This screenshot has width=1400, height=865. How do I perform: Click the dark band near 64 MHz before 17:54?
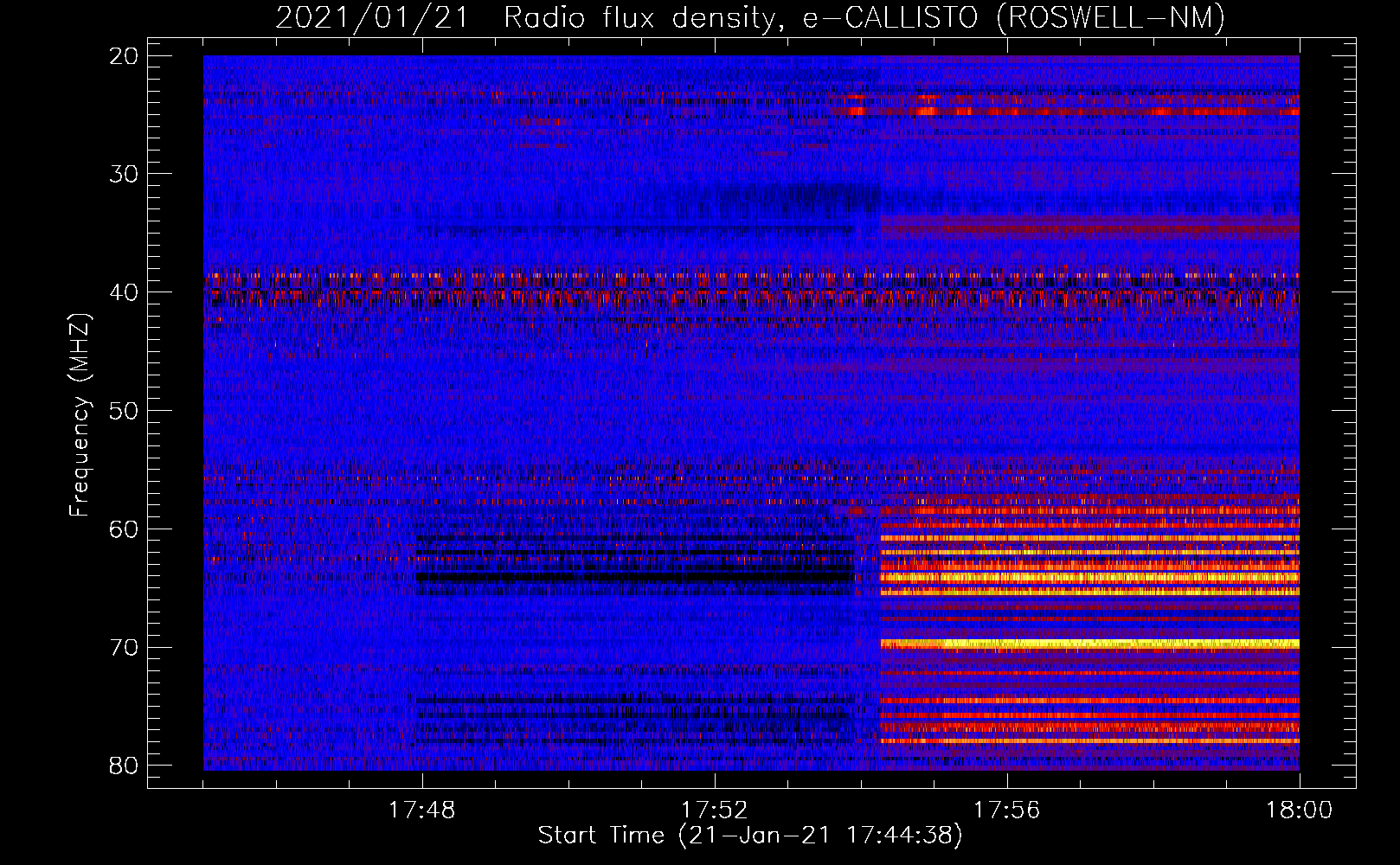[x=634, y=576]
